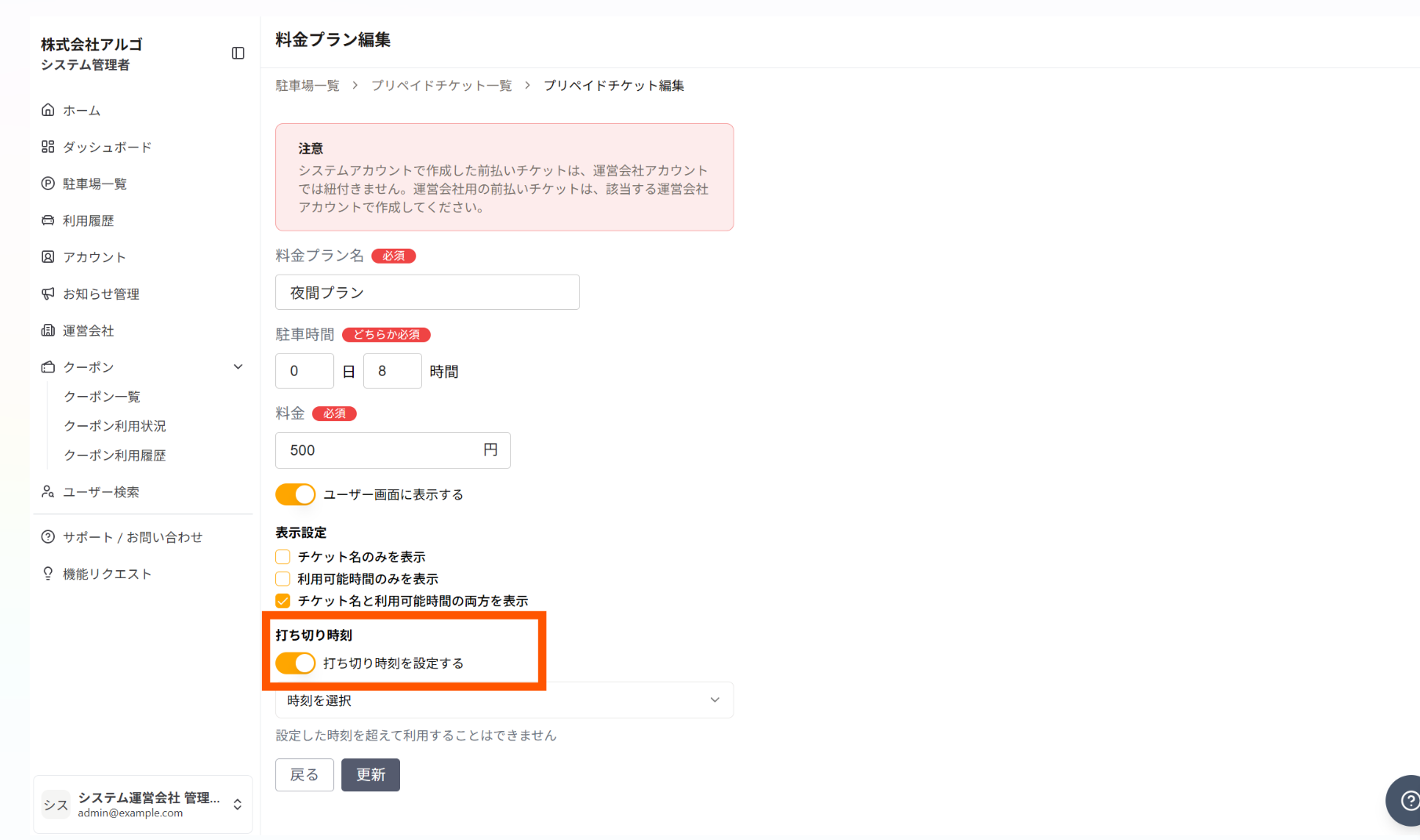The image size is (1420, 840).
Task: Click the Home icon in sidebar
Action: pyautogui.click(x=48, y=110)
